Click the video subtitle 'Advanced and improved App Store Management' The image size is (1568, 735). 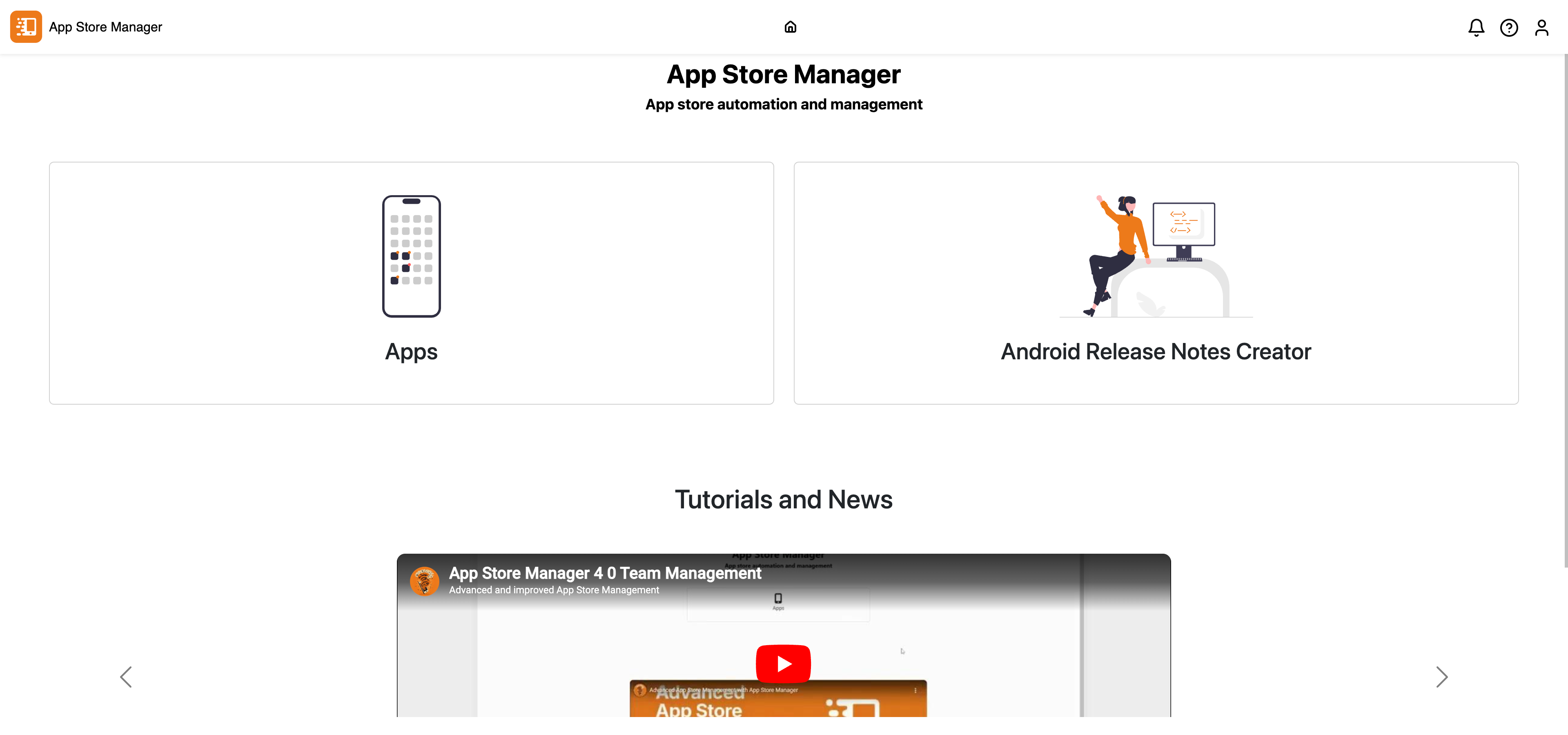tap(554, 590)
